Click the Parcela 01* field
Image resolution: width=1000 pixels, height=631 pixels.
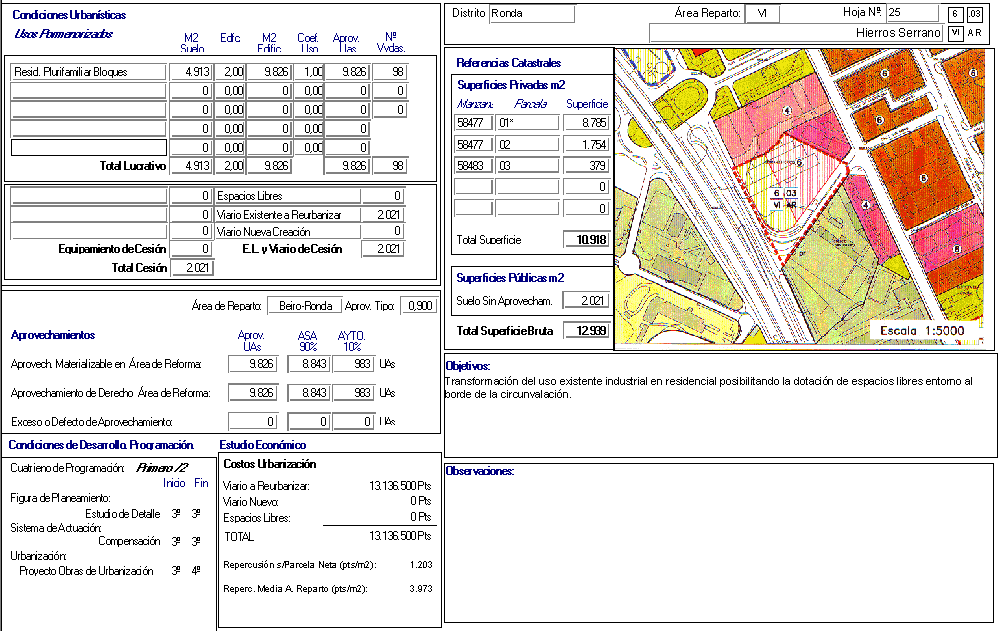coord(526,123)
